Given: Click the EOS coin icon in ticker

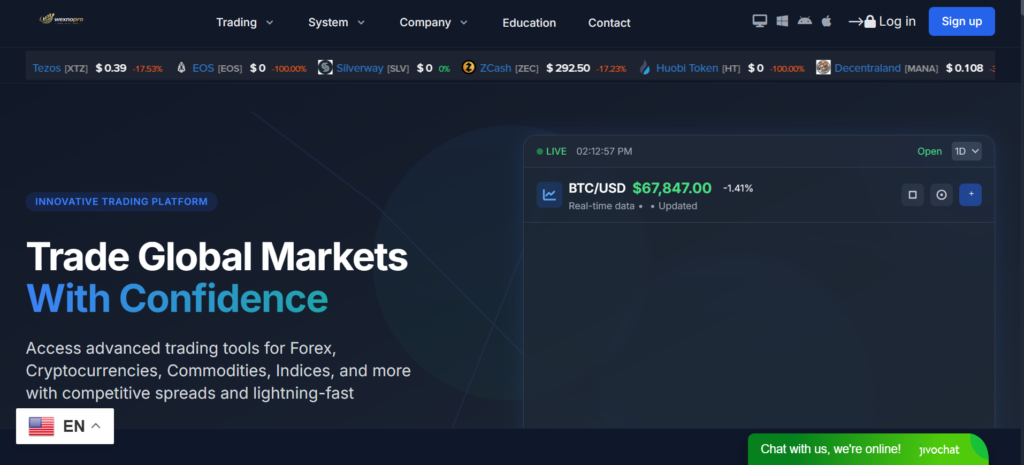Looking at the screenshot, I should pyautogui.click(x=182, y=68).
